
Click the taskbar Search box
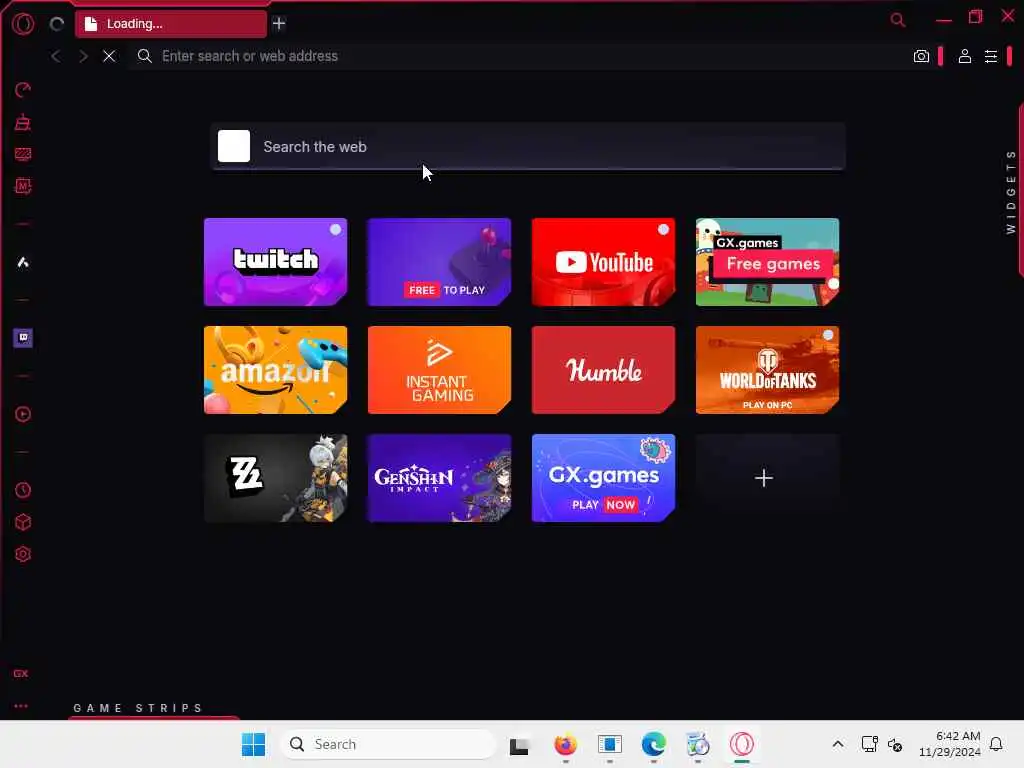pyautogui.click(x=388, y=744)
